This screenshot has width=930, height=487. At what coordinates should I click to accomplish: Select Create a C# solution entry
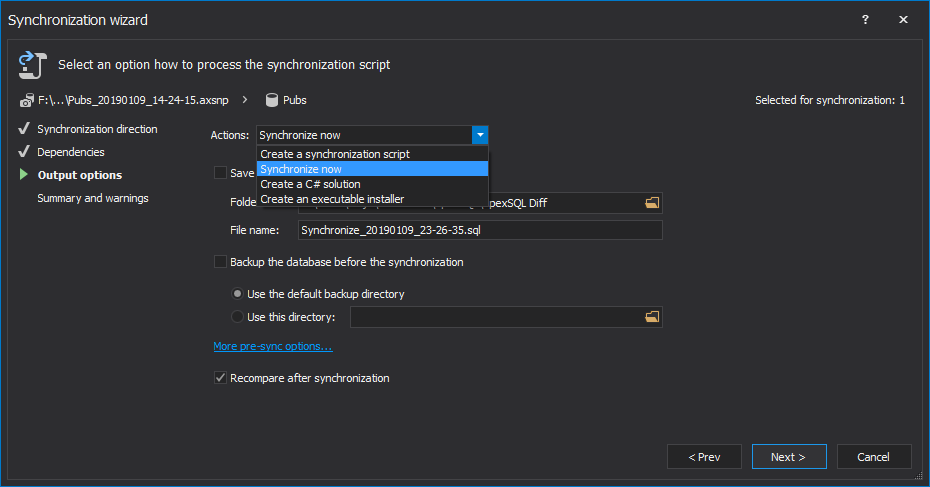pyautogui.click(x=310, y=184)
